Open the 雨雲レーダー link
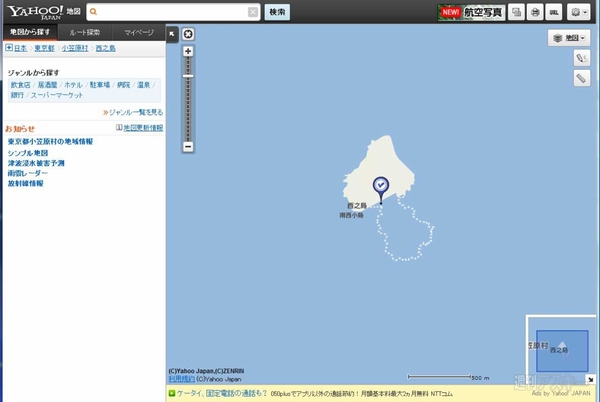The width and height of the screenshot is (600, 402). pos(28,173)
